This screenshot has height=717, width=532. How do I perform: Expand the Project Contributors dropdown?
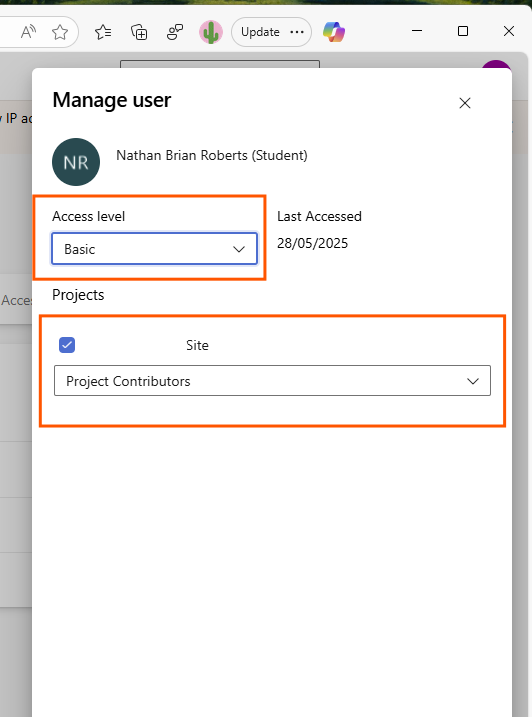click(x=272, y=380)
